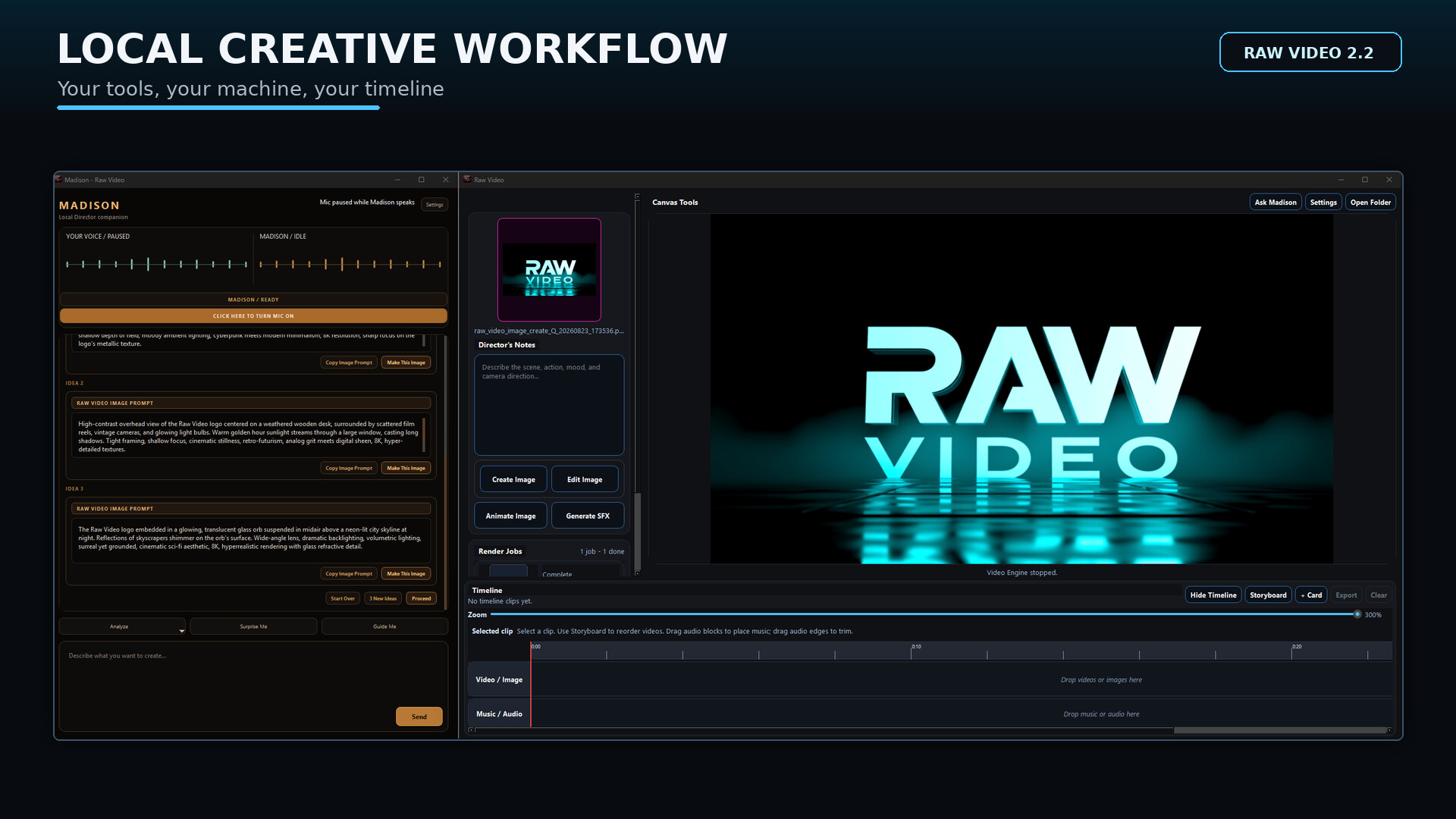Click Make This Image under Idea 2
Image resolution: width=1456 pixels, height=819 pixels.
pyautogui.click(x=406, y=468)
